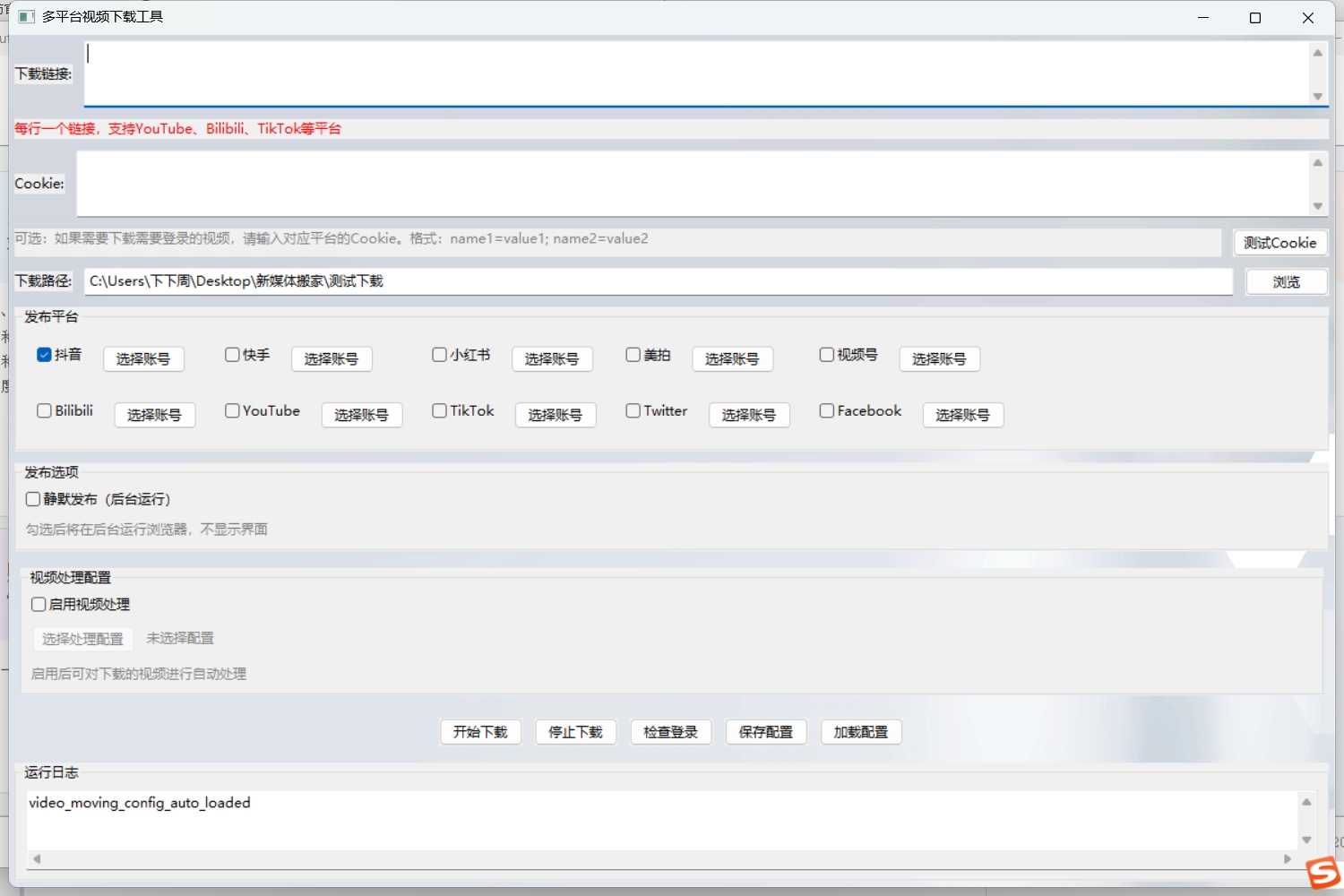Screen dimensions: 1344x896
Task: Open 选择账号 for 美拍
Action: pyautogui.click(x=732, y=359)
